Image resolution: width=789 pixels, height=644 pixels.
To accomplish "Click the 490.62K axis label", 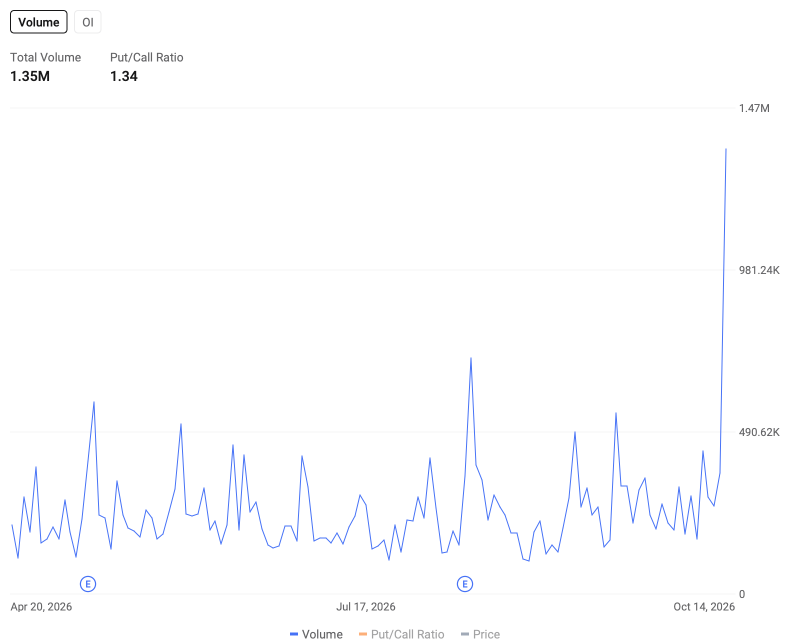I will click(x=759, y=432).
